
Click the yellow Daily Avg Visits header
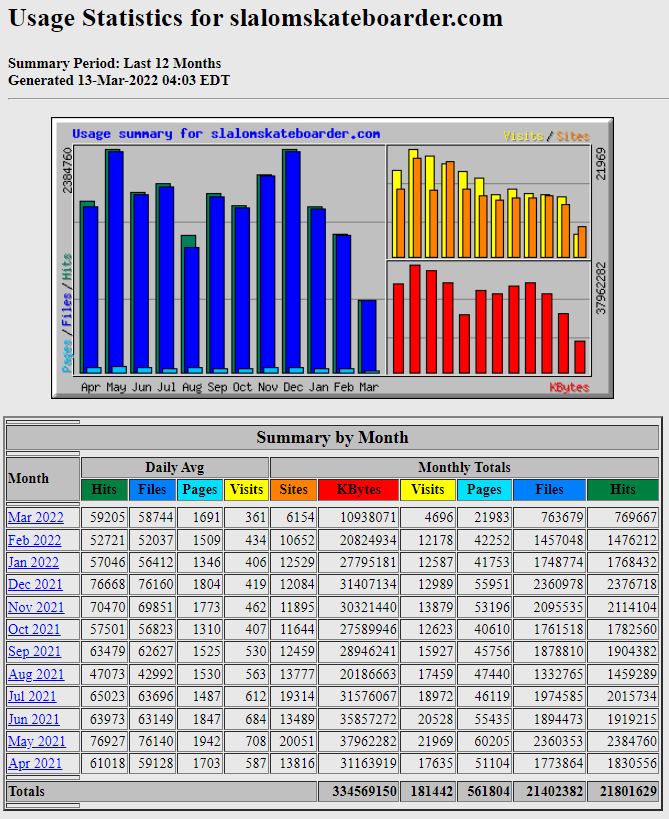pyautogui.click(x=246, y=489)
